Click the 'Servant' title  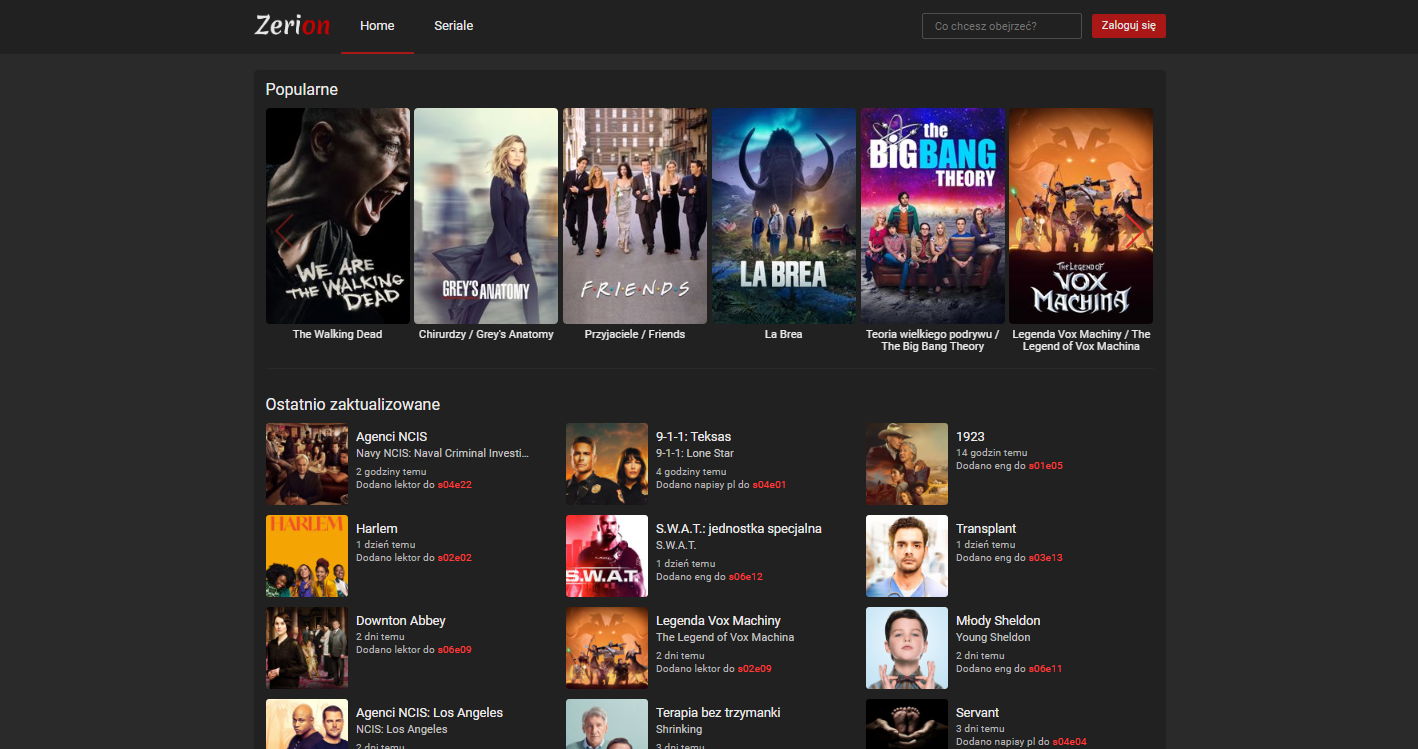977,713
